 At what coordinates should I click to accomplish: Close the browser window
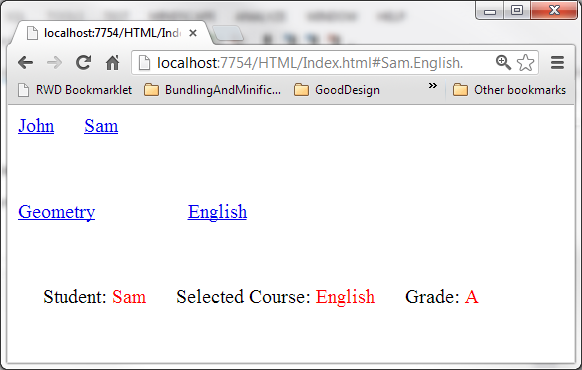[554, 10]
